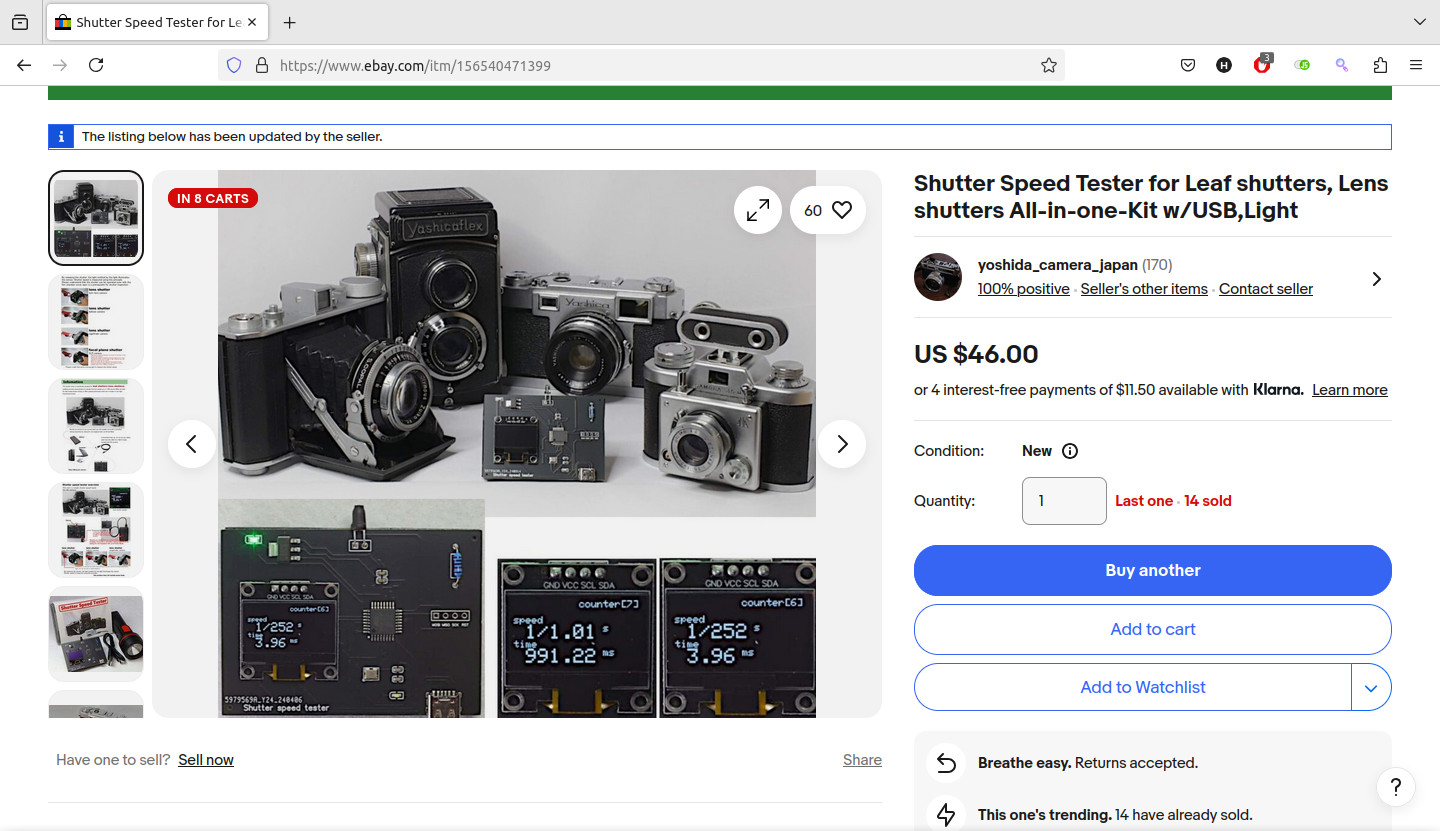Viewport: 1440px width, 831px height.
Task: List all tabs dropdown arrow
Action: 1419,22
